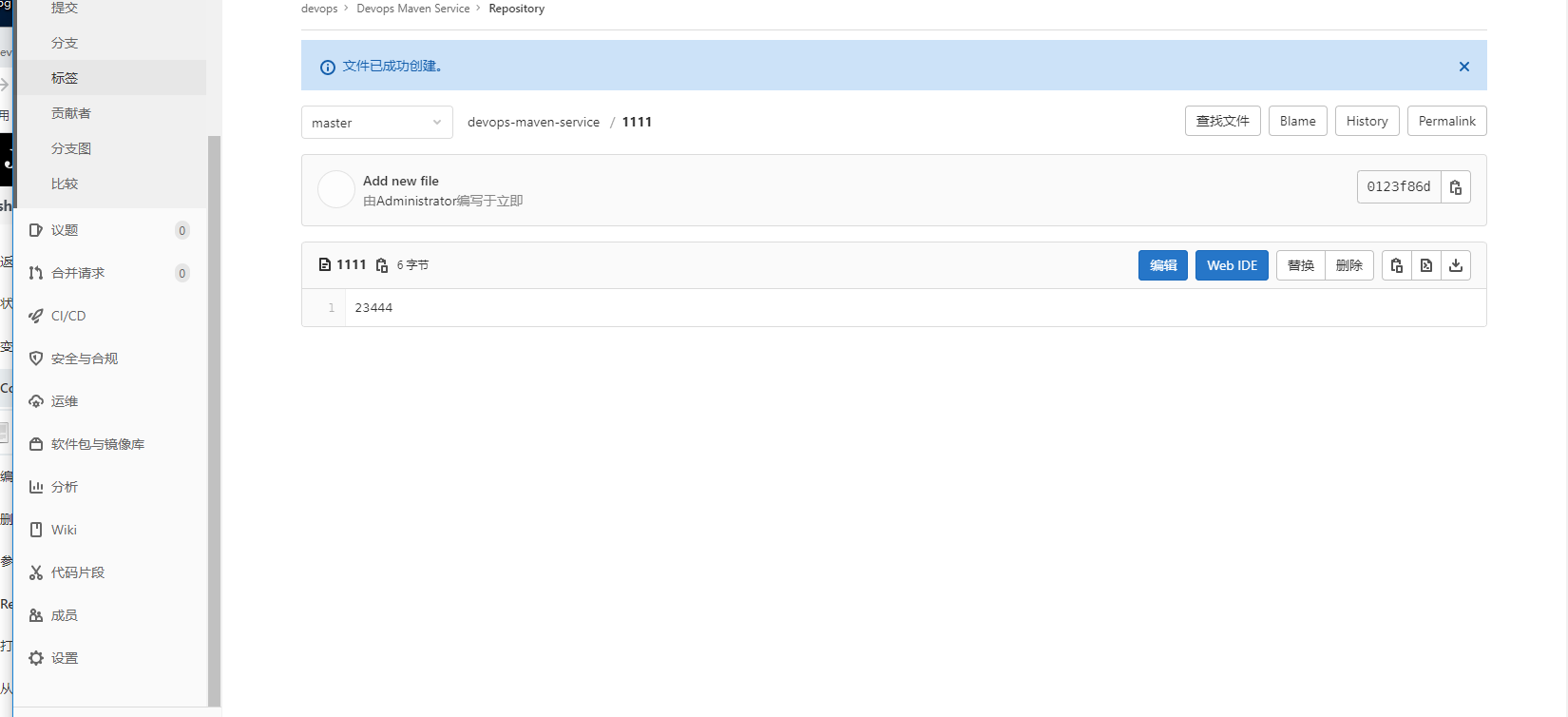Click Repository breadcrumb link
This screenshot has width=1568, height=717.
point(517,9)
